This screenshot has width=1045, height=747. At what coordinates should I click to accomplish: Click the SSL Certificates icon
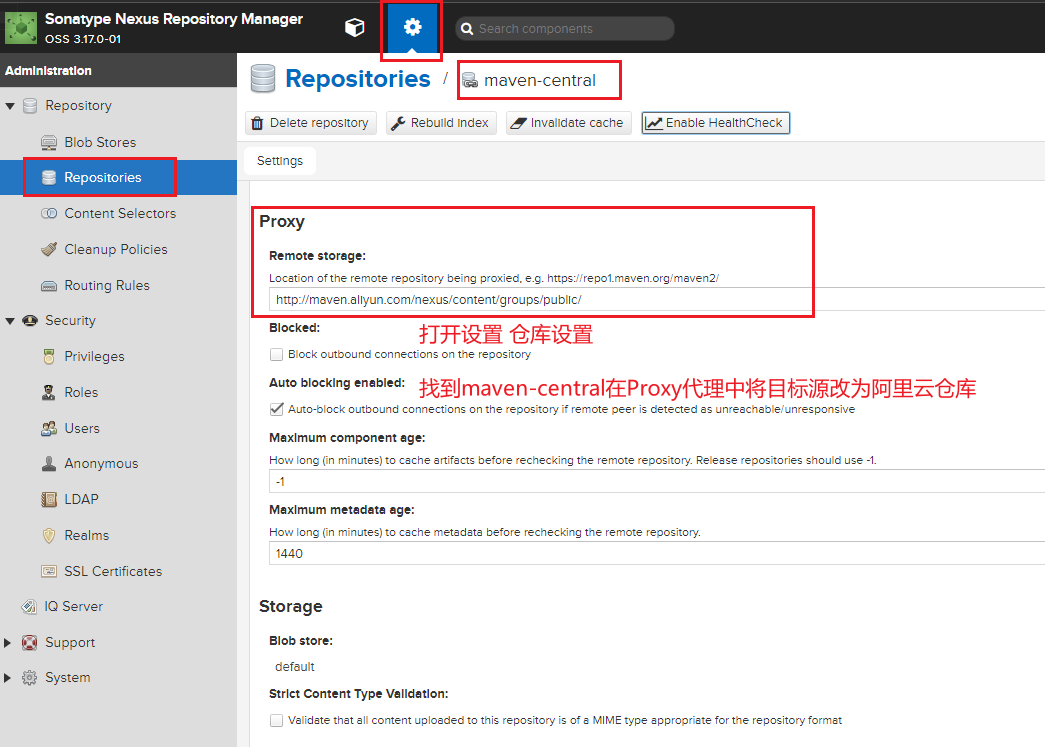click(x=49, y=571)
